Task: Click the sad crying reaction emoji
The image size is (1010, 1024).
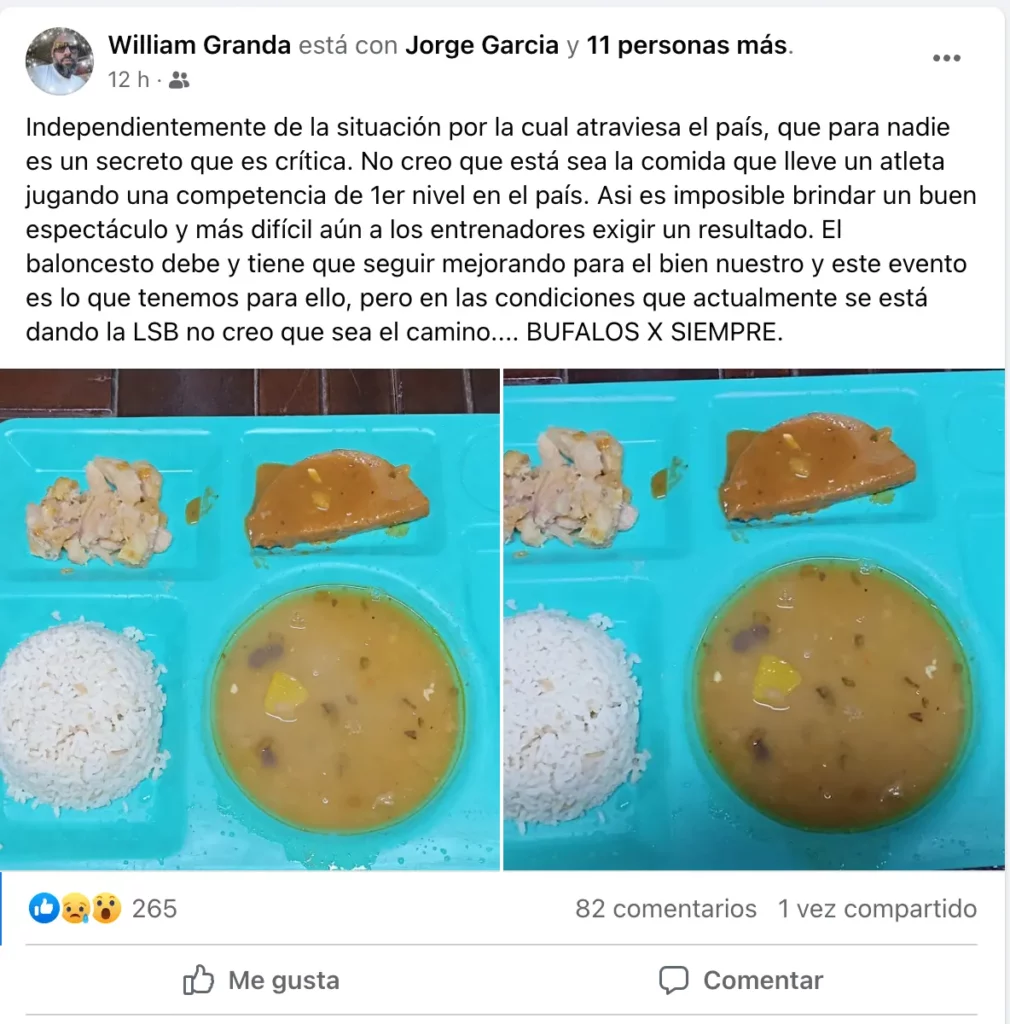Action: (75, 908)
